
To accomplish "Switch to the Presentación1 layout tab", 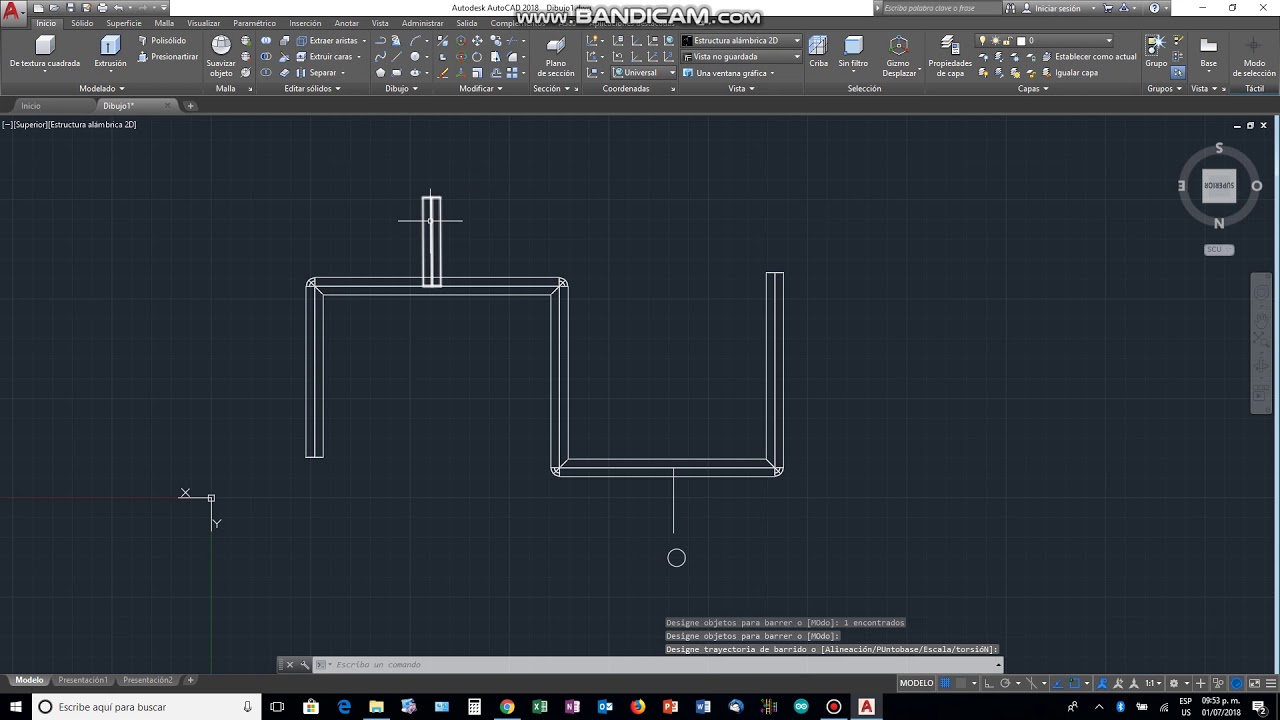I will pos(83,680).
